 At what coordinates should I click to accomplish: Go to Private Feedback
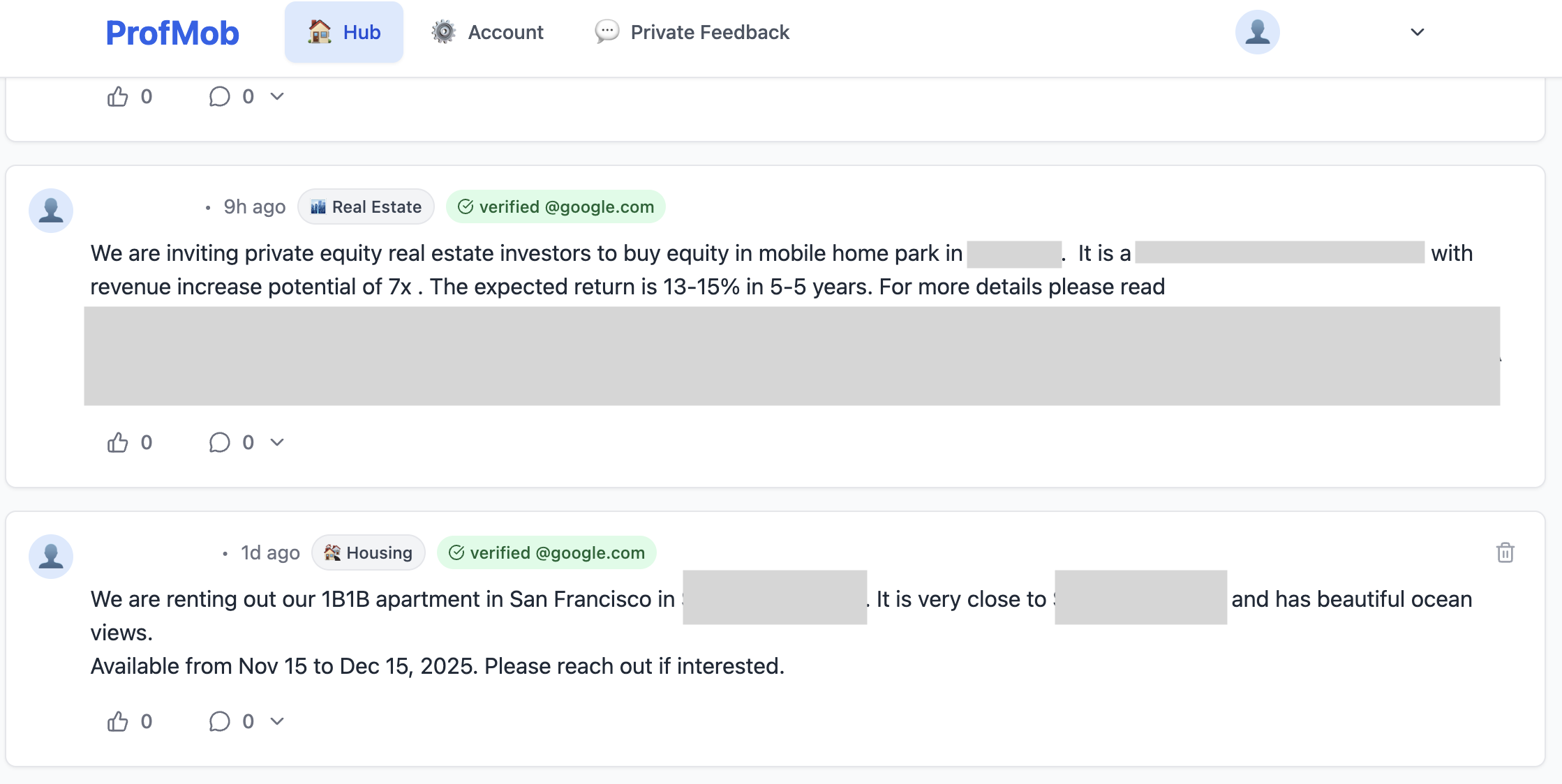pyautogui.click(x=692, y=32)
